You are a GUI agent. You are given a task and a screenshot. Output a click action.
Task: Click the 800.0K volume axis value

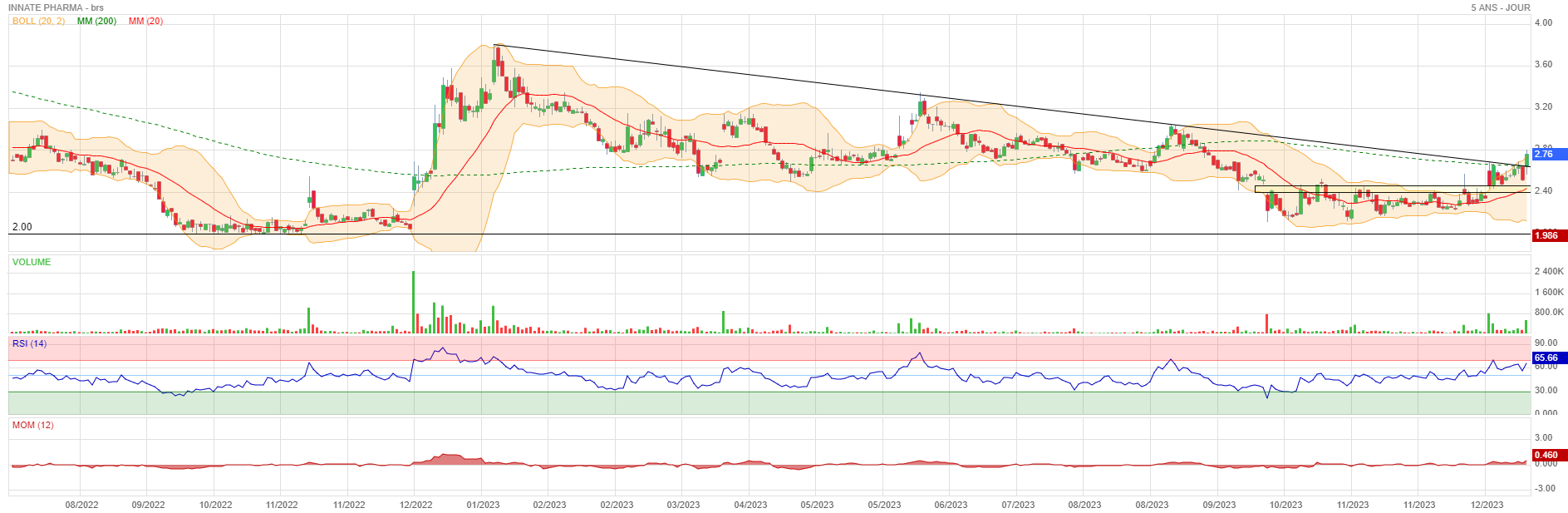1549,312
